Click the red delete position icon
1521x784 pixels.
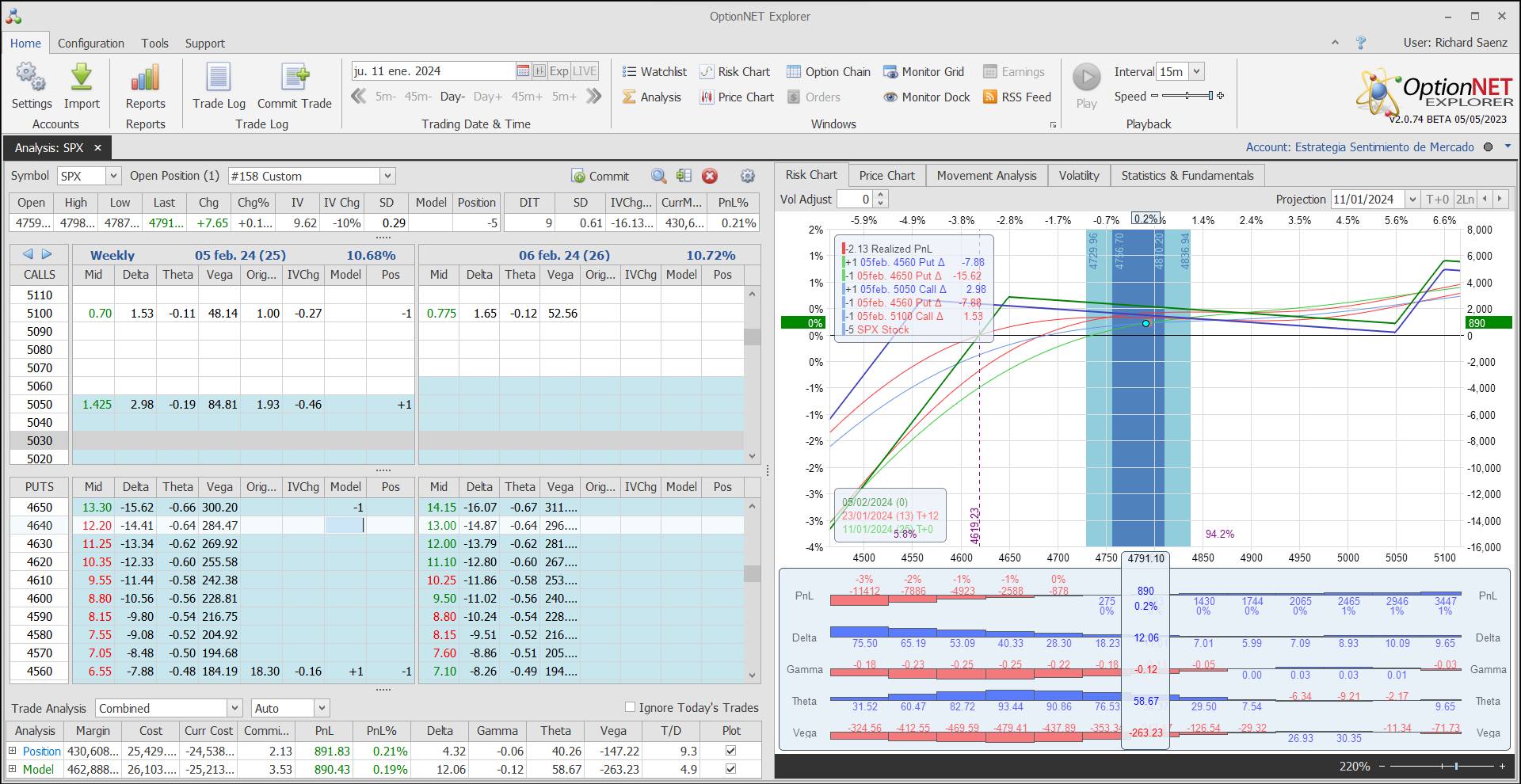click(710, 176)
